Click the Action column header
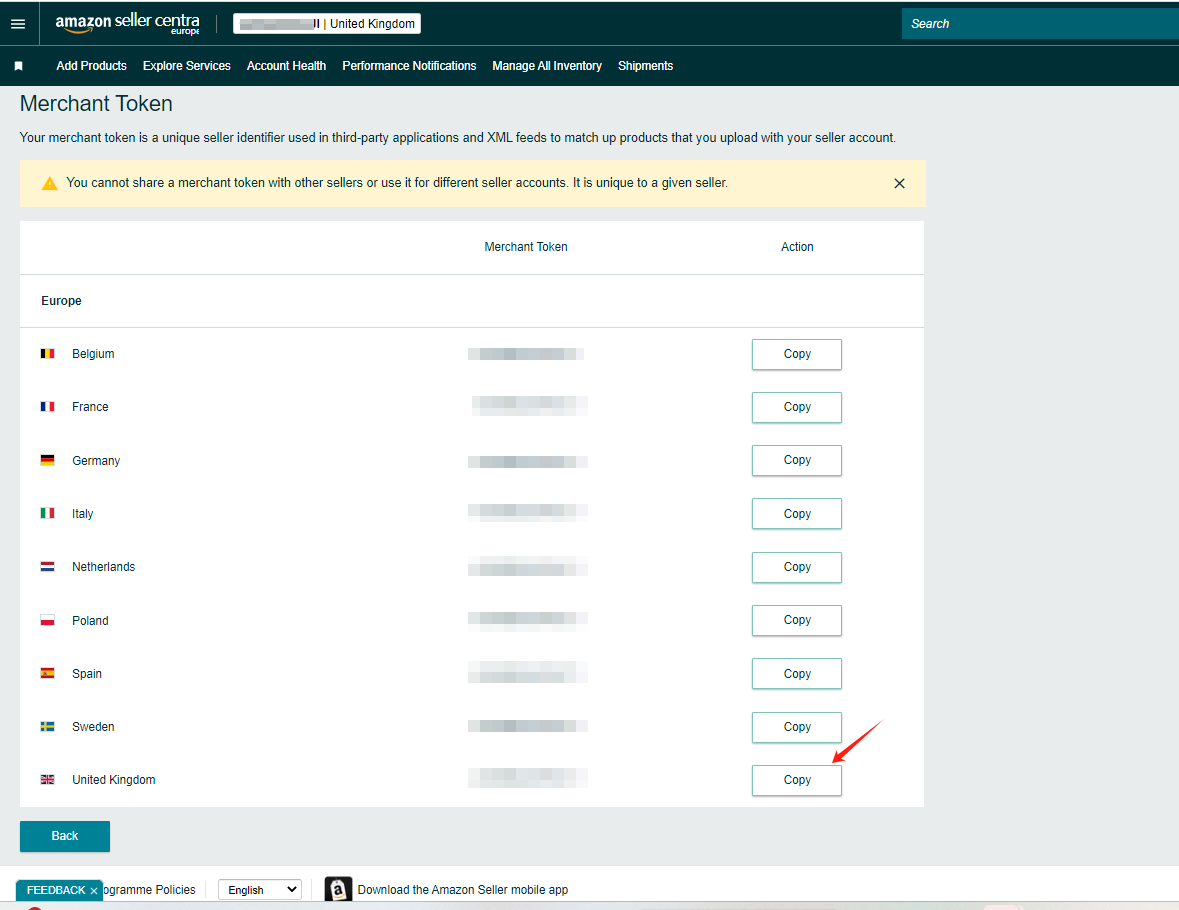 [x=797, y=247]
